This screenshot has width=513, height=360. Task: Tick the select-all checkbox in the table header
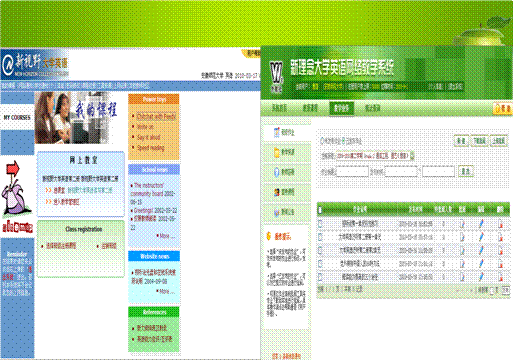[320, 210]
